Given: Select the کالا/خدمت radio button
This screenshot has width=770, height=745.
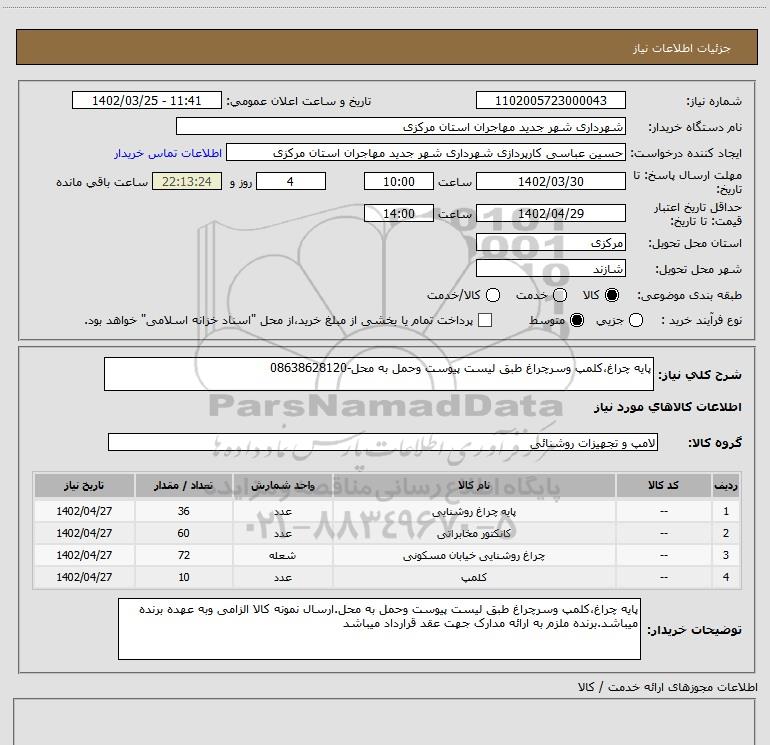Looking at the screenshot, I should click(x=493, y=295).
